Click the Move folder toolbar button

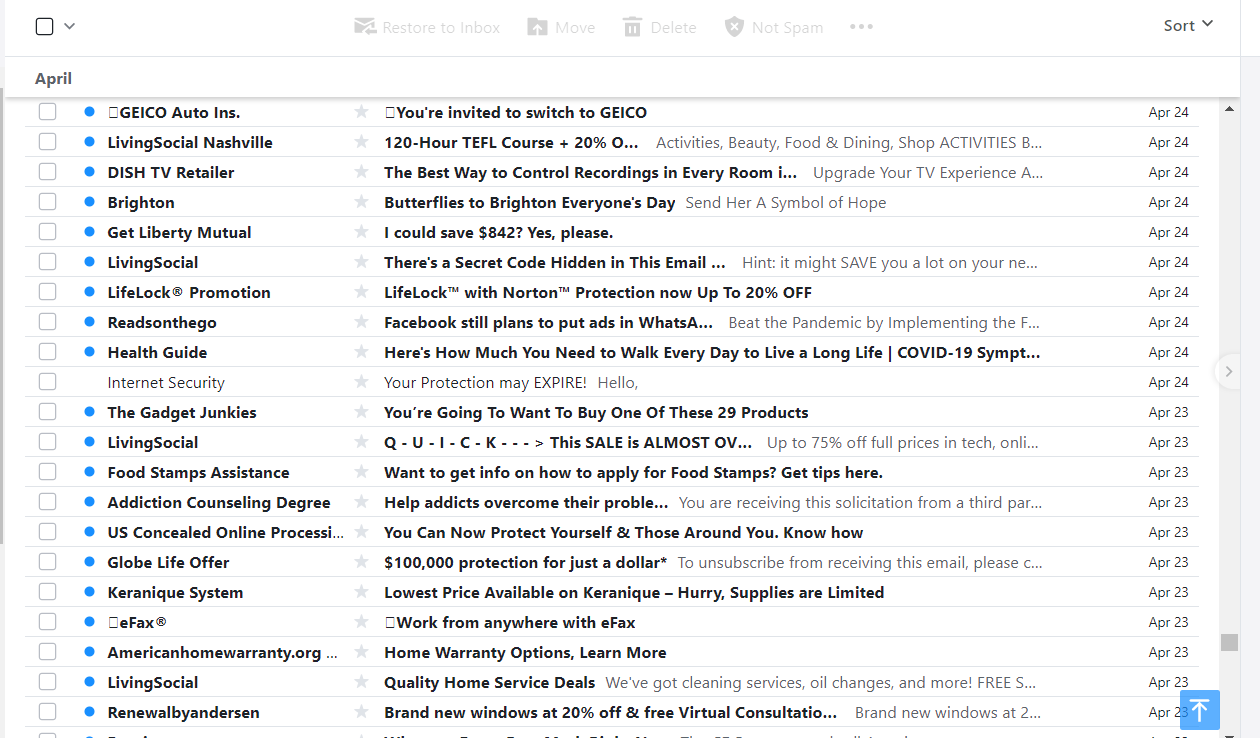(x=561, y=27)
